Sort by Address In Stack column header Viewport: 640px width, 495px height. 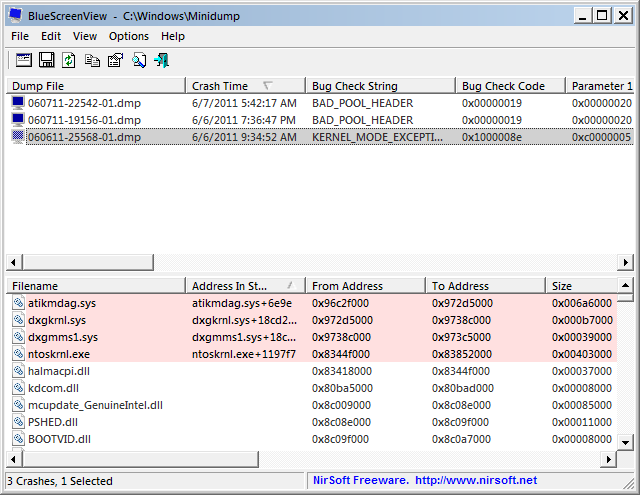(245, 286)
